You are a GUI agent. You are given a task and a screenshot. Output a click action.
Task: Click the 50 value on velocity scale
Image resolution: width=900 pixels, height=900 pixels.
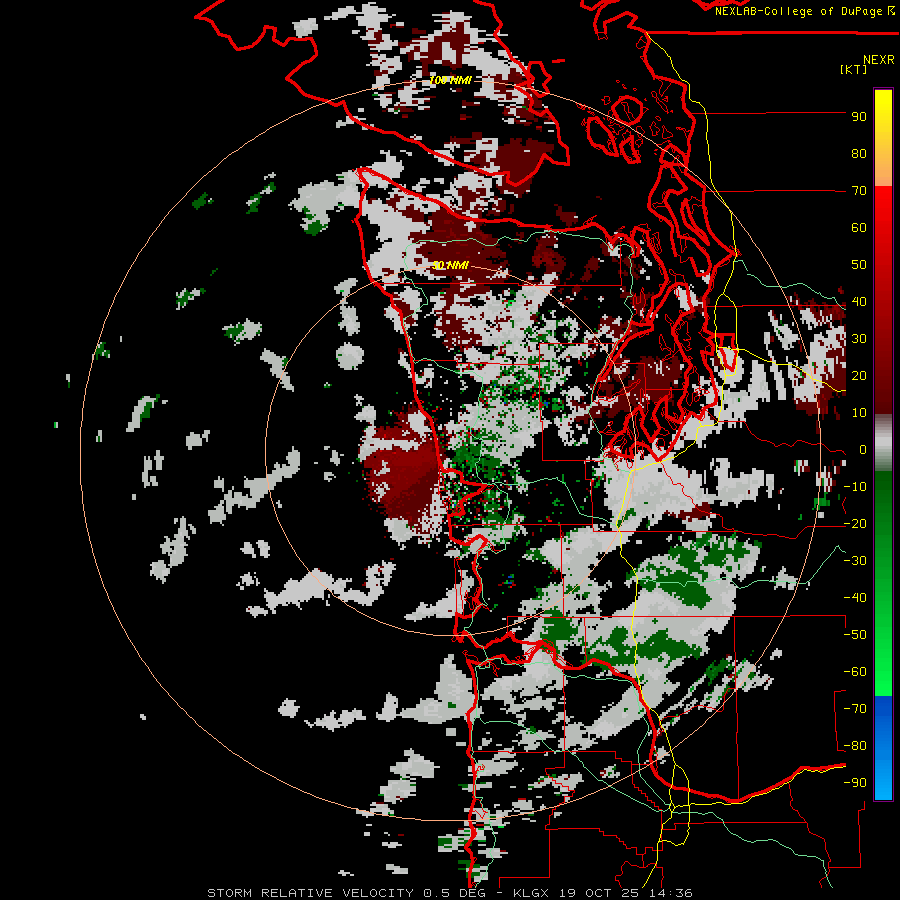859,265
